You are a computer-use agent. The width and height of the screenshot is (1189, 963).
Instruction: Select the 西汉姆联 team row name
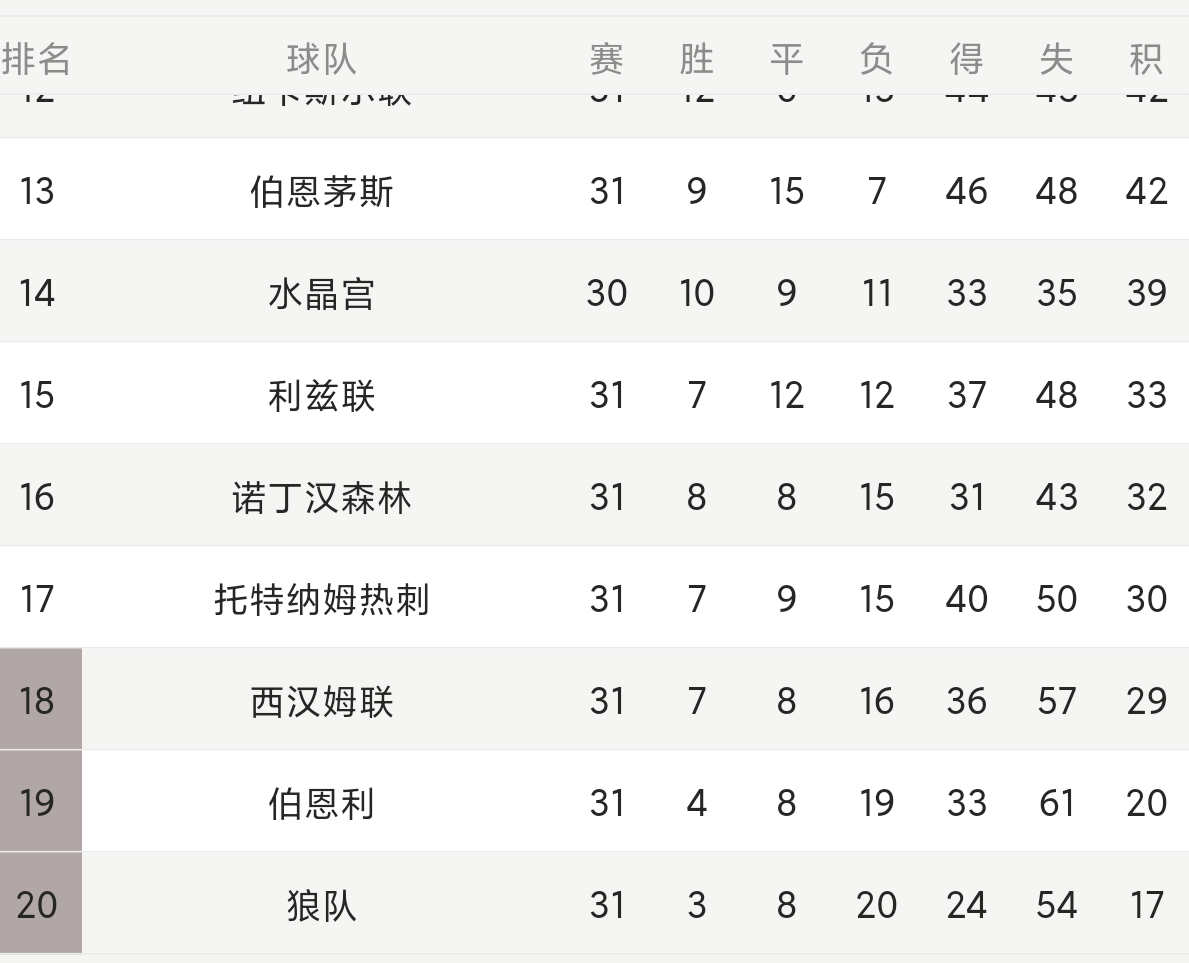321,701
